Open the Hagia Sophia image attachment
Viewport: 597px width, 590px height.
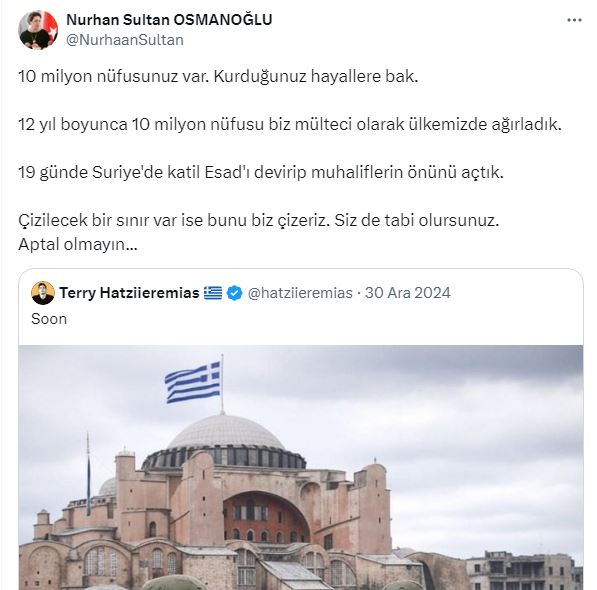tap(301, 467)
